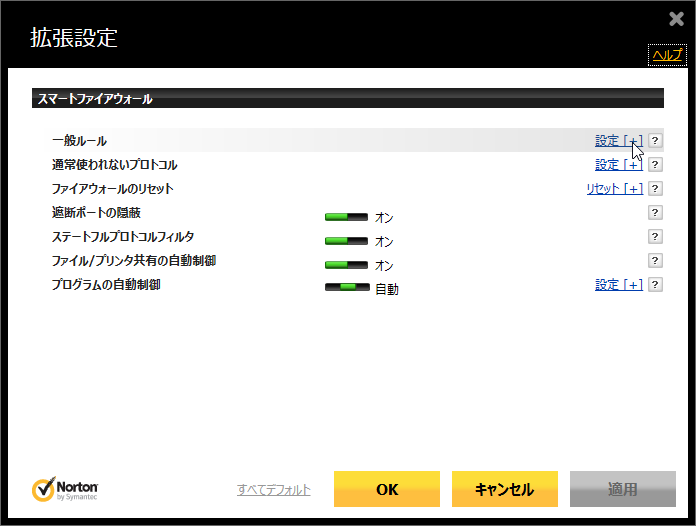Screen dimensions: 696x526
Task: Open リセット [+] for firewall reset
Action: click(x=614, y=189)
